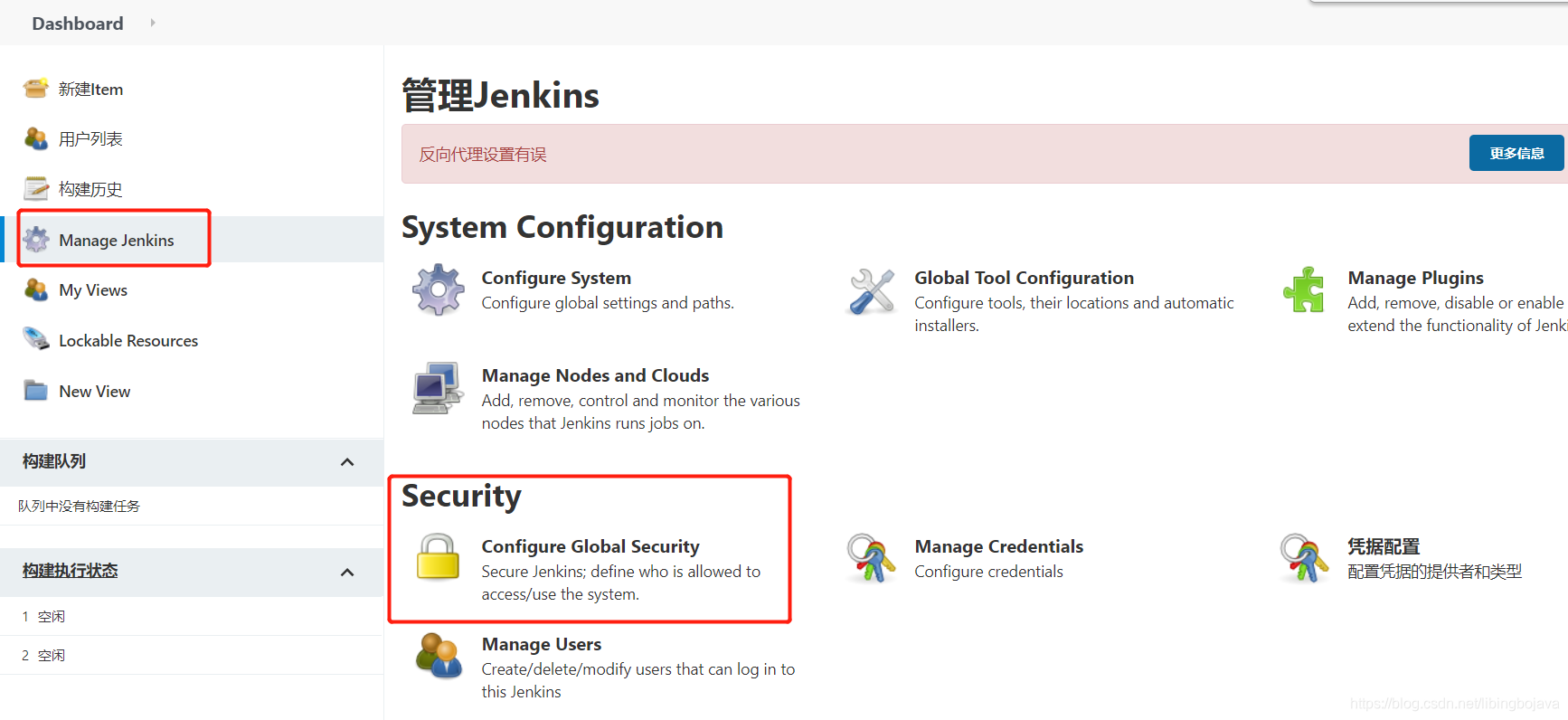Click the My Views people icon

click(36, 289)
